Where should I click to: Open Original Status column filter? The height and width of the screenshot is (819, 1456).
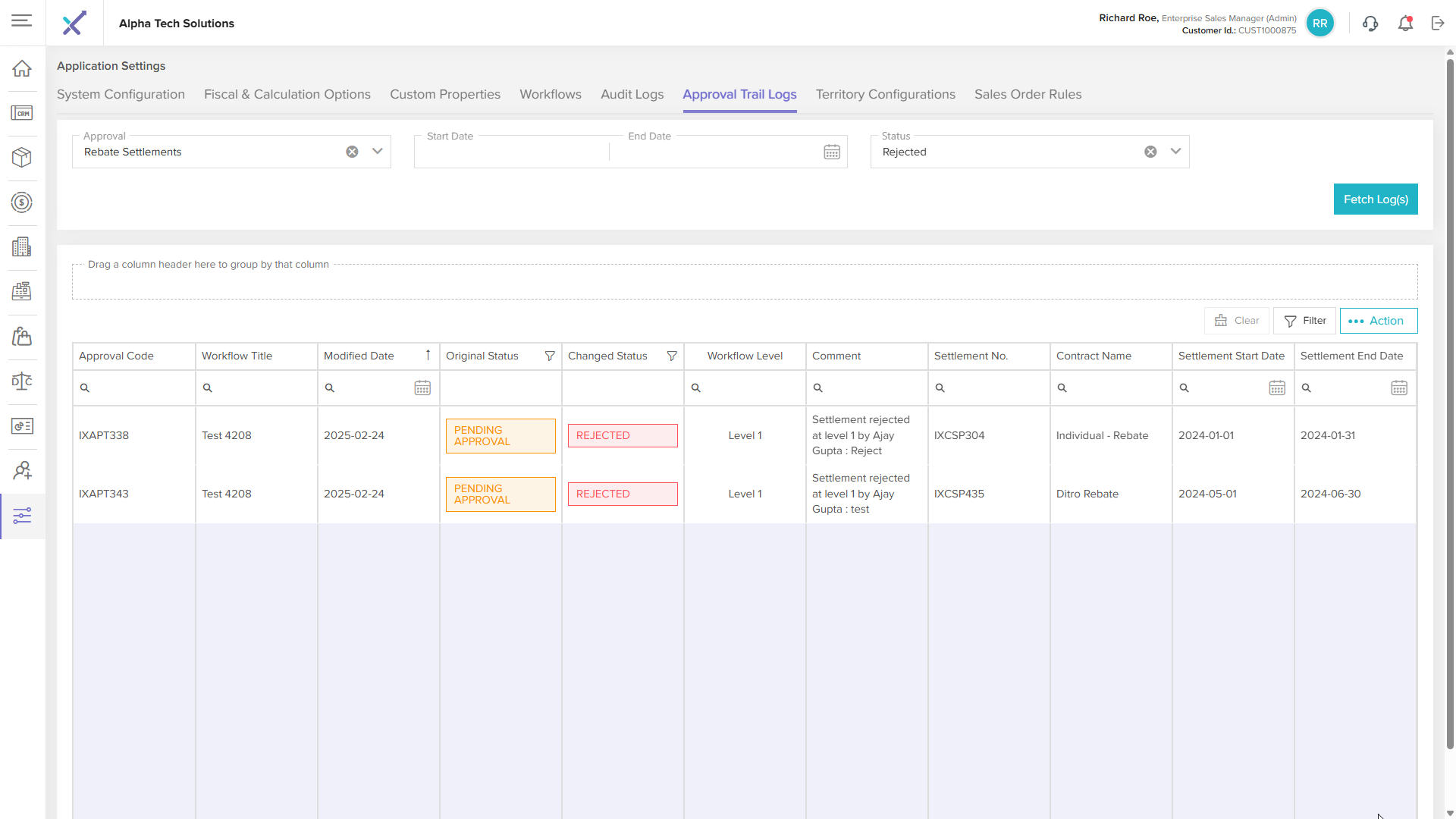click(x=550, y=356)
